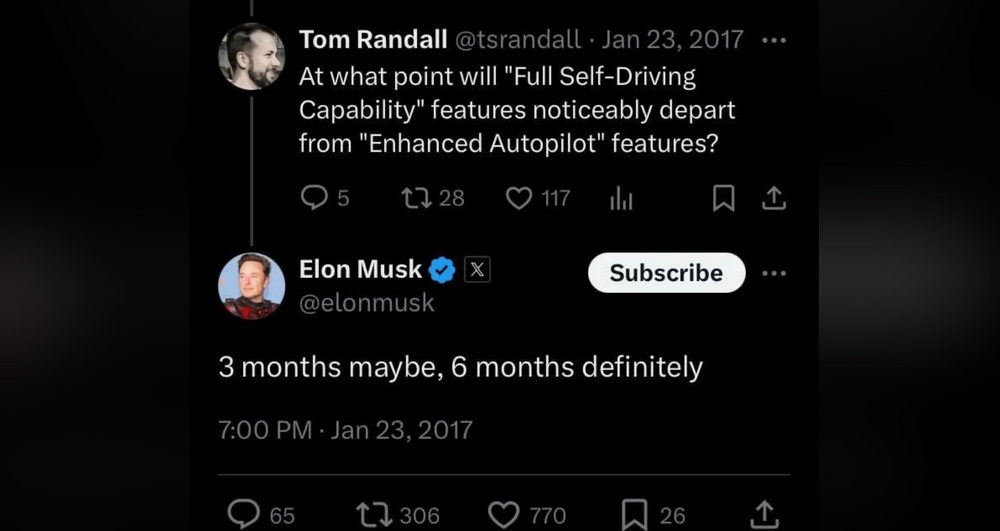Open the 7:00 PM Jan 23, 2017 timestamp
This screenshot has width=1000, height=531.
tap(345, 430)
